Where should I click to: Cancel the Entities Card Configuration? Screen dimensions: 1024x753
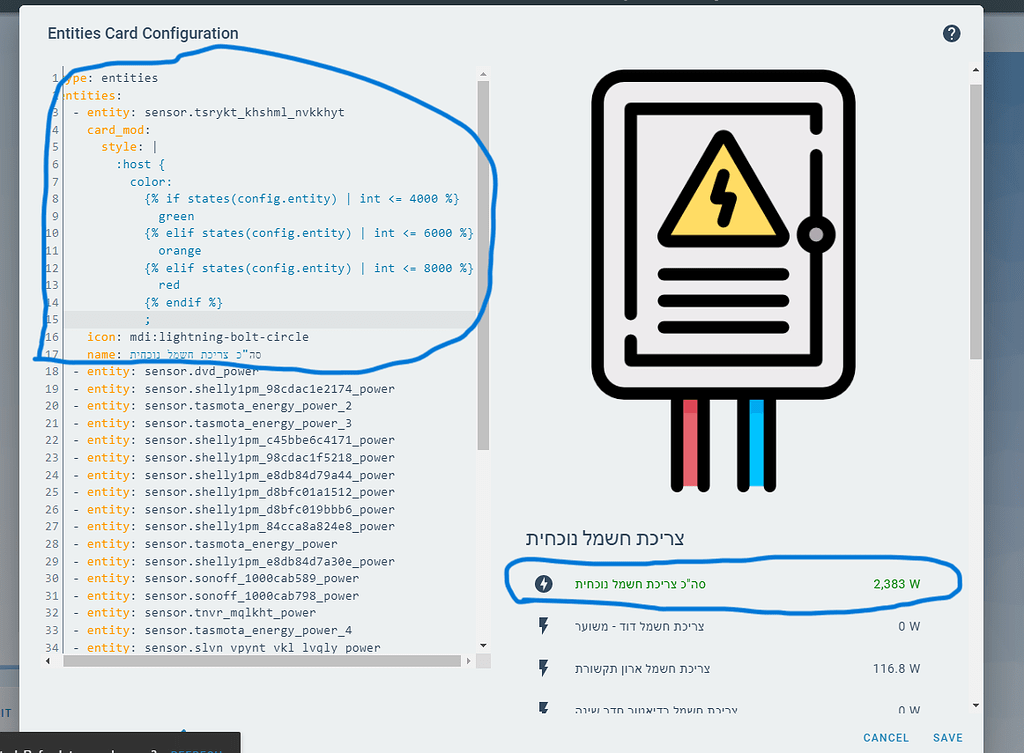pyautogui.click(x=885, y=737)
